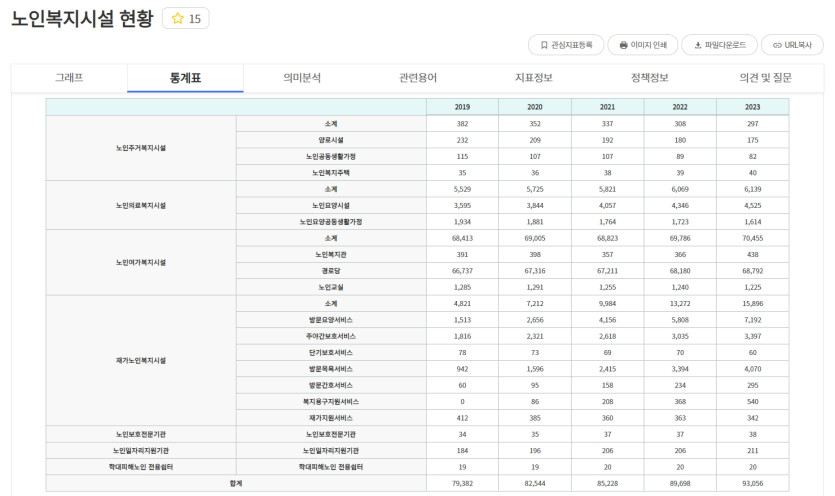Click the 방문요양서비스 2023 value 7,192

pos(752,320)
